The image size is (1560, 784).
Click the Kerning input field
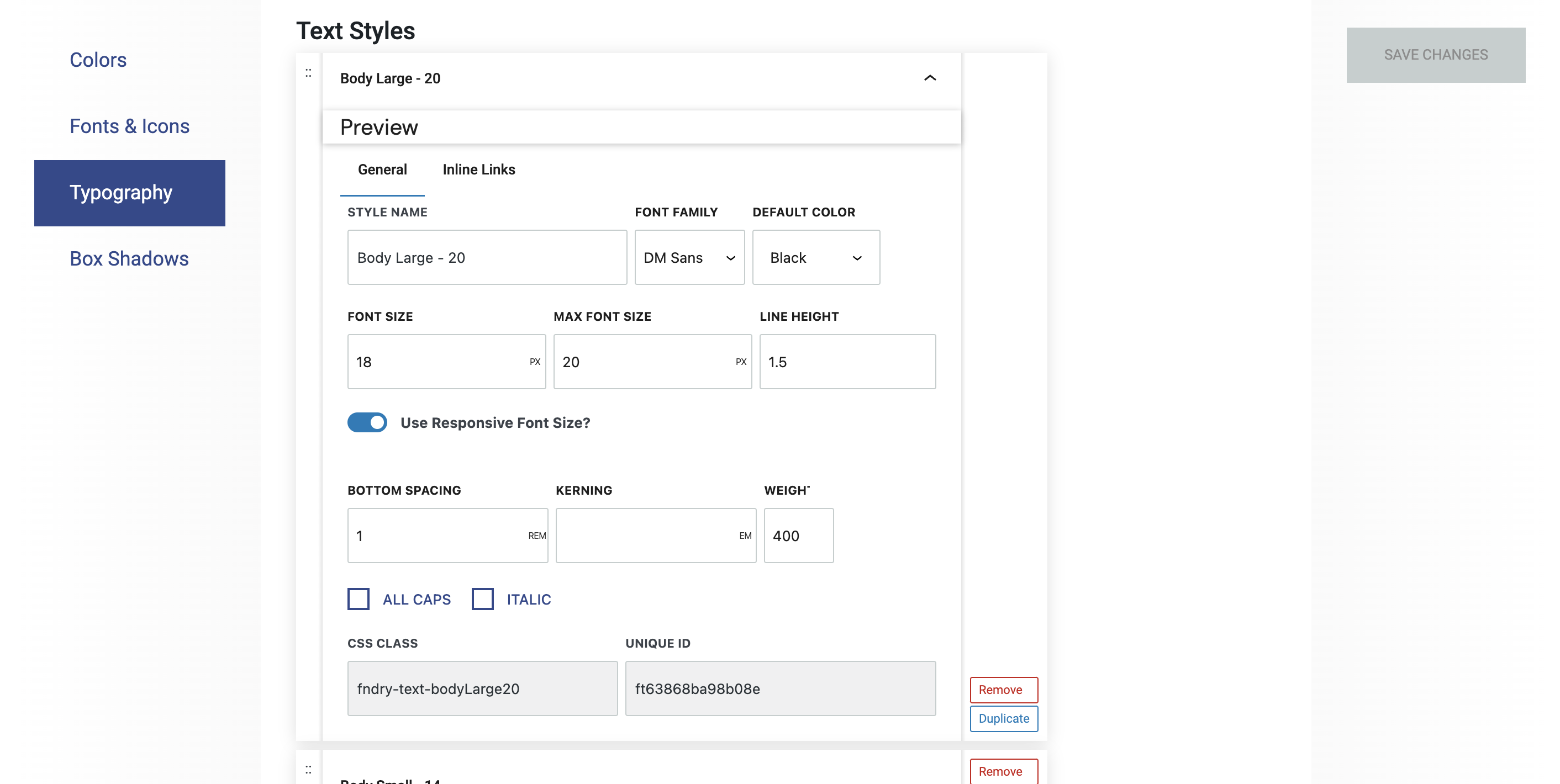pos(645,535)
